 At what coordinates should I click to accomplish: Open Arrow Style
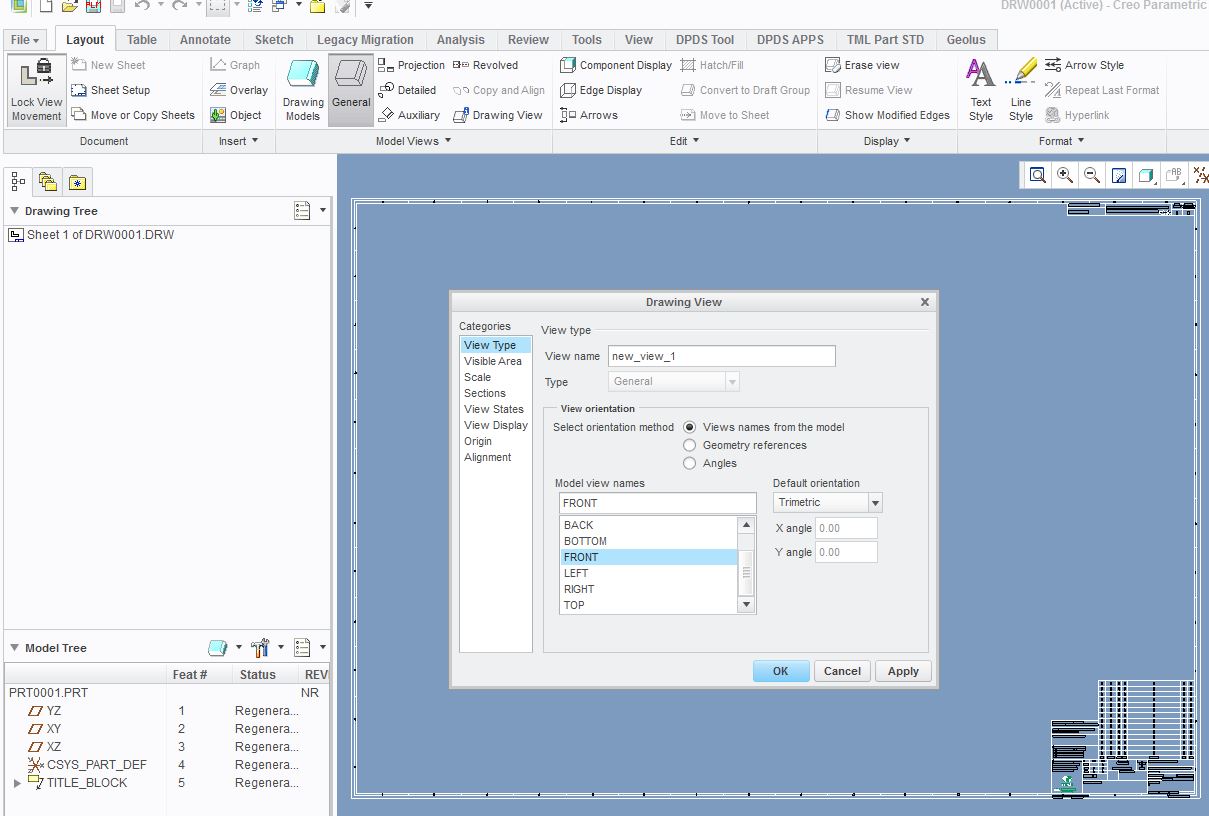[1085, 65]
